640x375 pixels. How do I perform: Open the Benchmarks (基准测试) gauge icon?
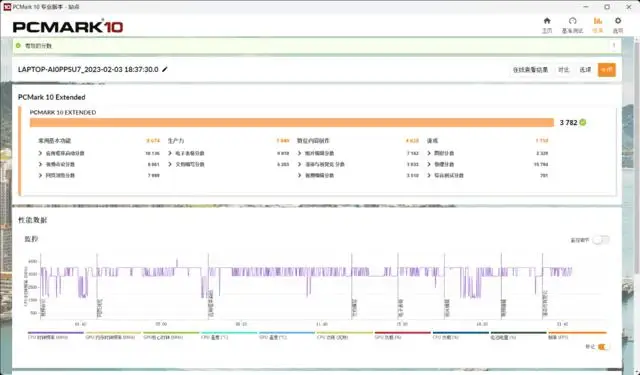tap(572, 21)
